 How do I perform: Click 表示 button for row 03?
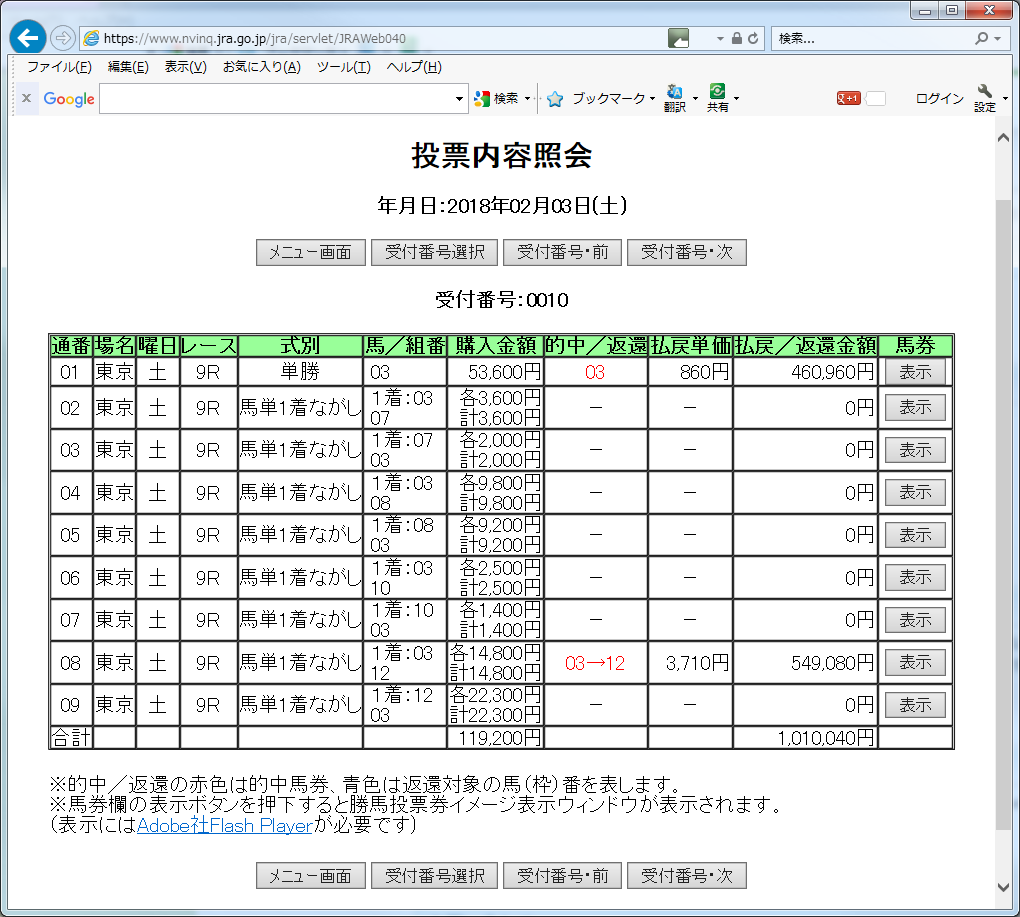click(x=915, y=450)
